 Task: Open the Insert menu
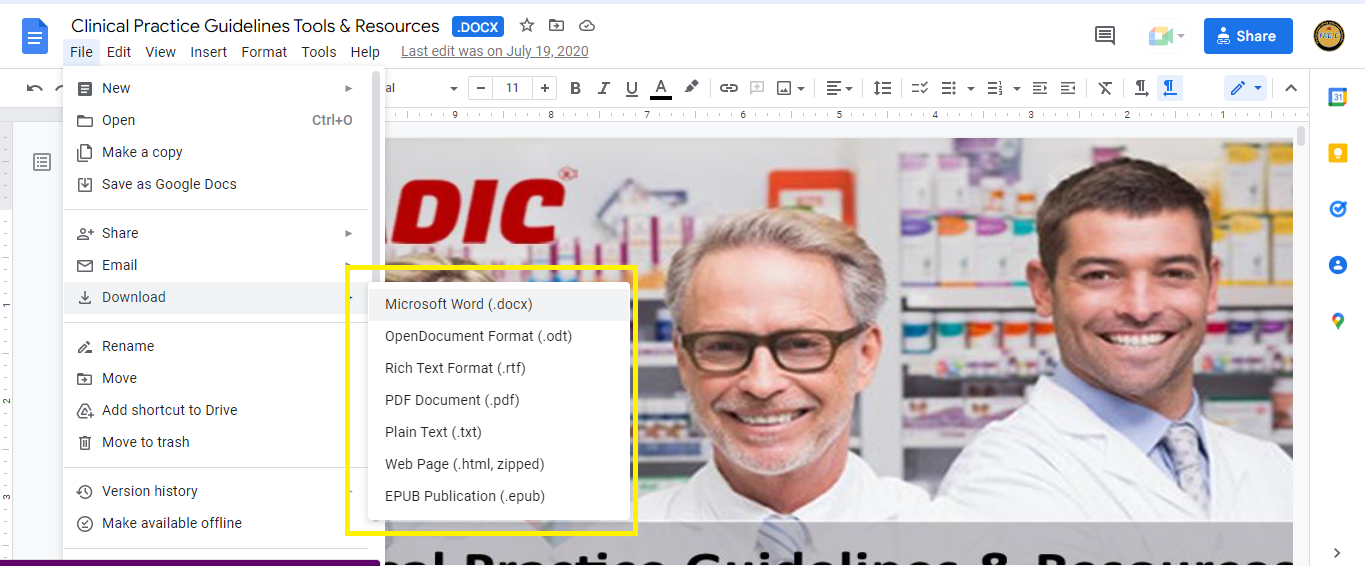tap(209, 52)
